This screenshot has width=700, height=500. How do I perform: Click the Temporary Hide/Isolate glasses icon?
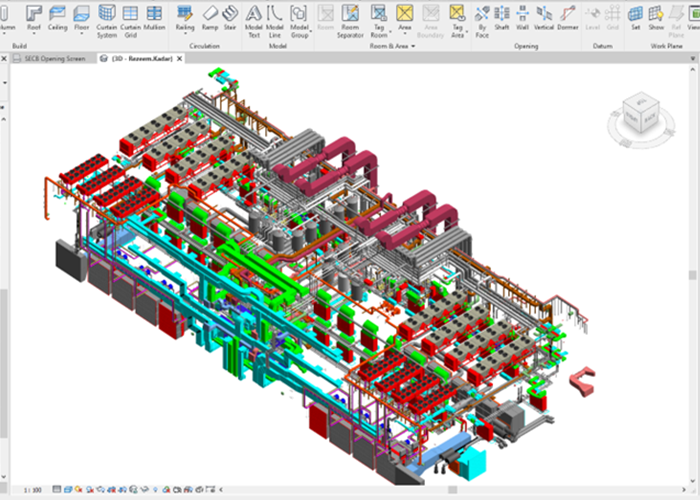pos(144,489)
